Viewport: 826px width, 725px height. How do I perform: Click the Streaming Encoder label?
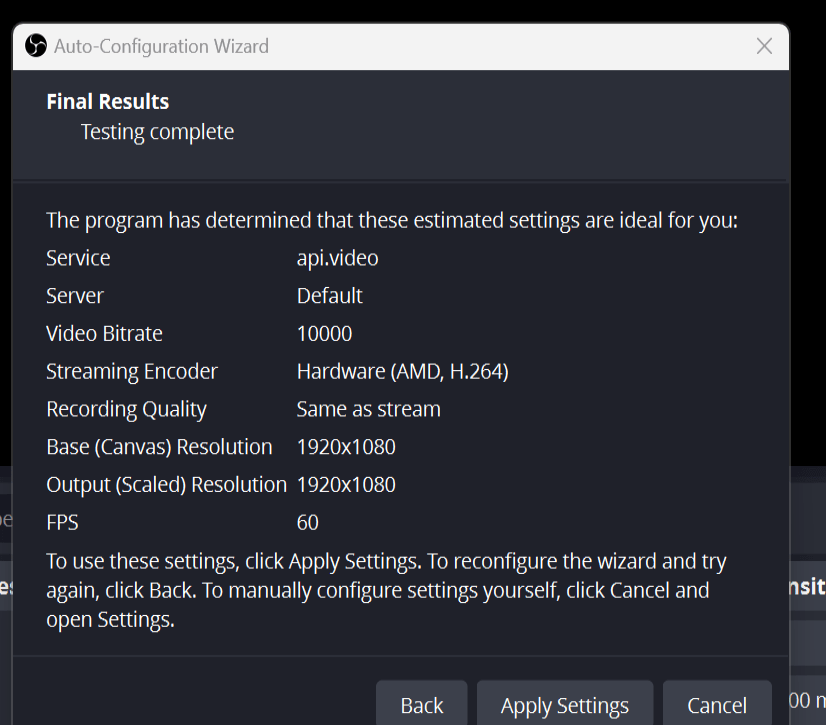click(132, 371)
